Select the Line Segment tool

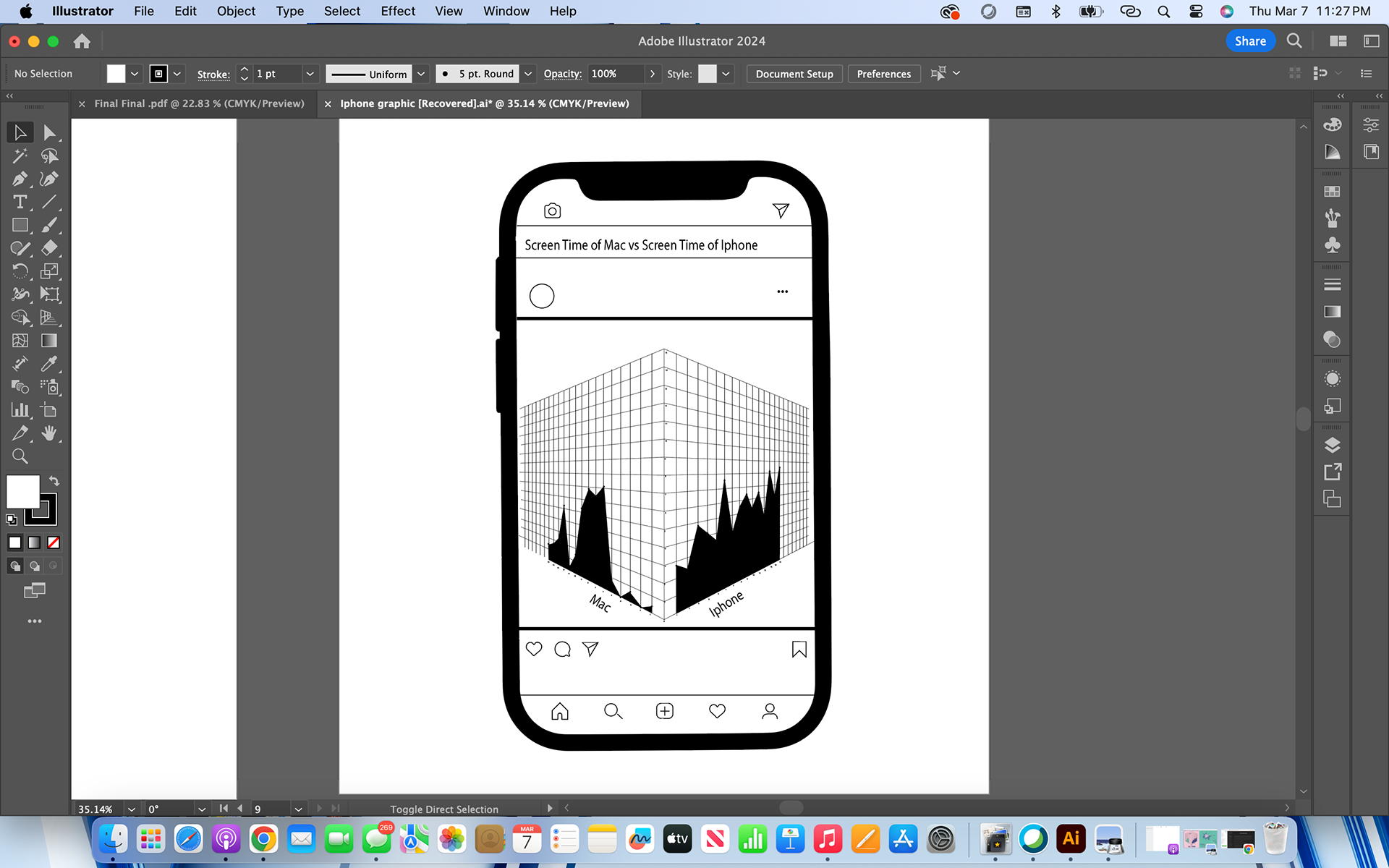click(49, 202)
